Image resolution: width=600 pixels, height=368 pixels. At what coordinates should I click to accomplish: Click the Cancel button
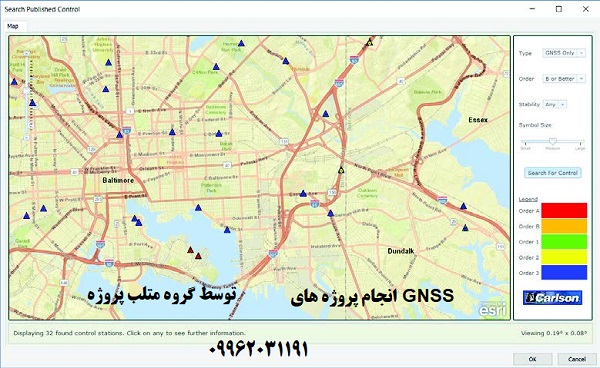click(577, 359)
